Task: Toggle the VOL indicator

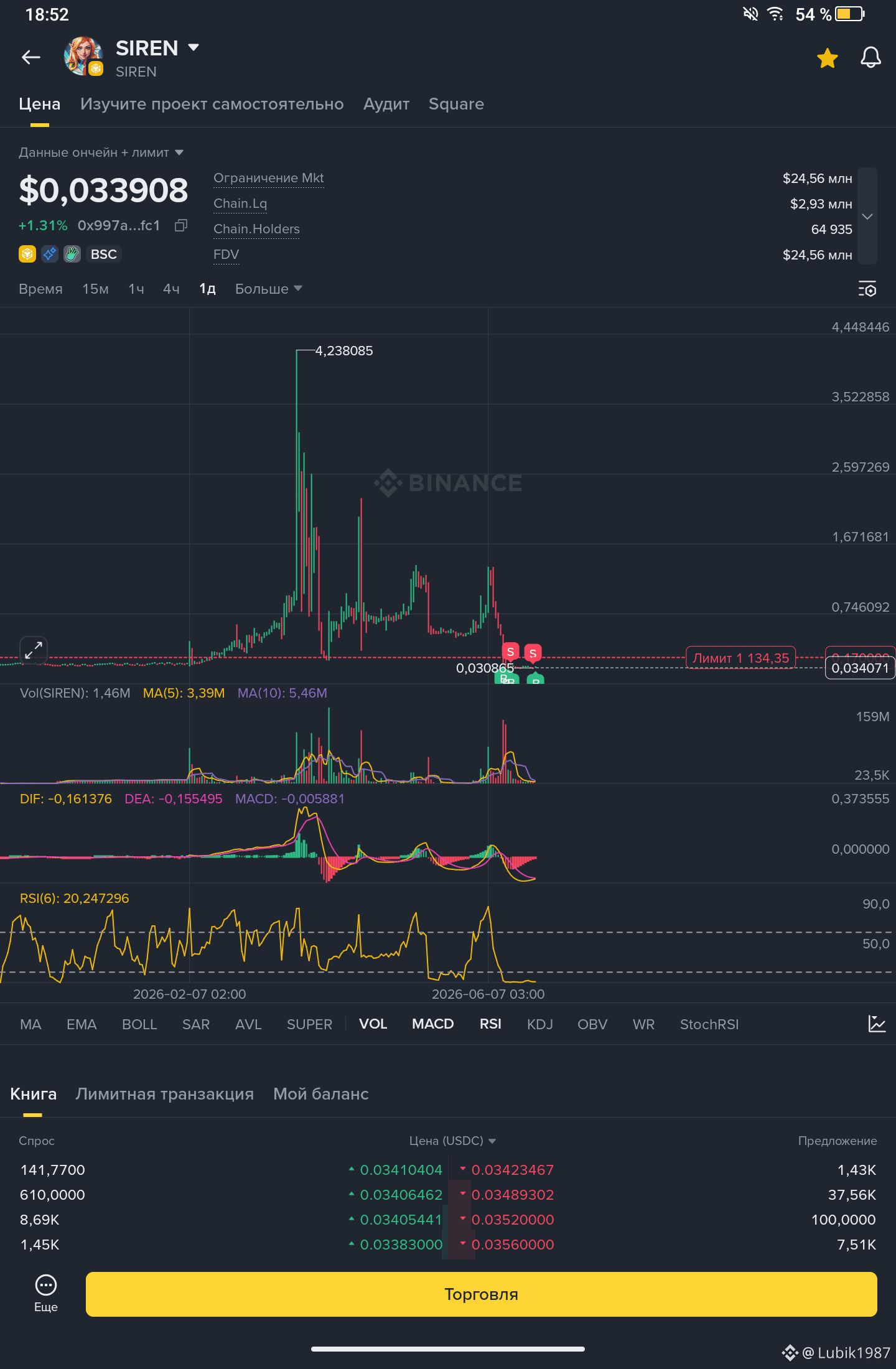Action: tap(373, 1024)
